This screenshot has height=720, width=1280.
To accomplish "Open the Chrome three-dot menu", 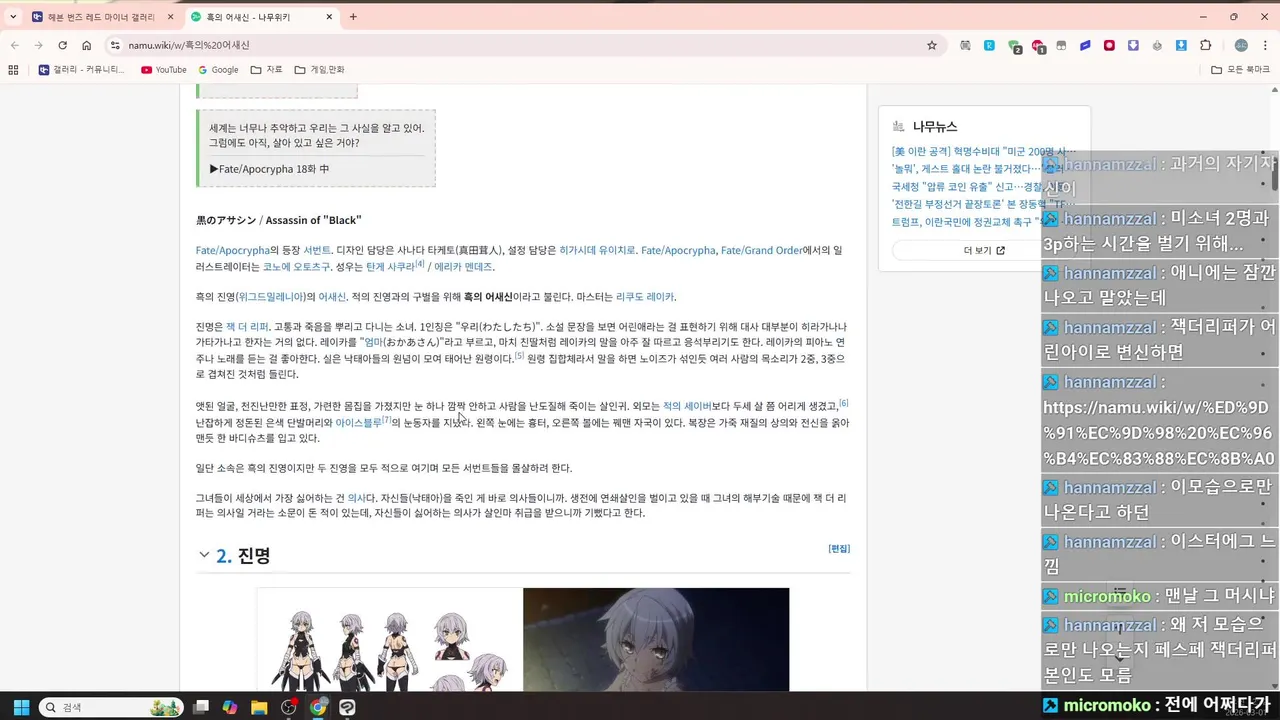I will [x=1266, y=45].
